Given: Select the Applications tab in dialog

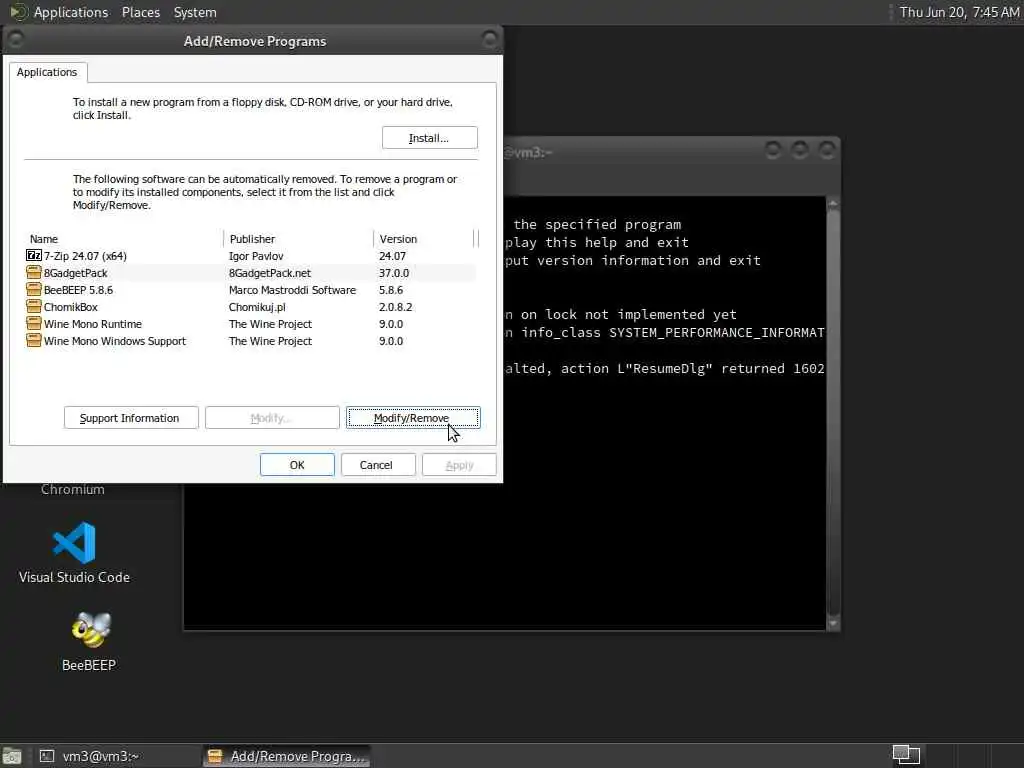Looking at the screenshot, I should pos(47,72).
